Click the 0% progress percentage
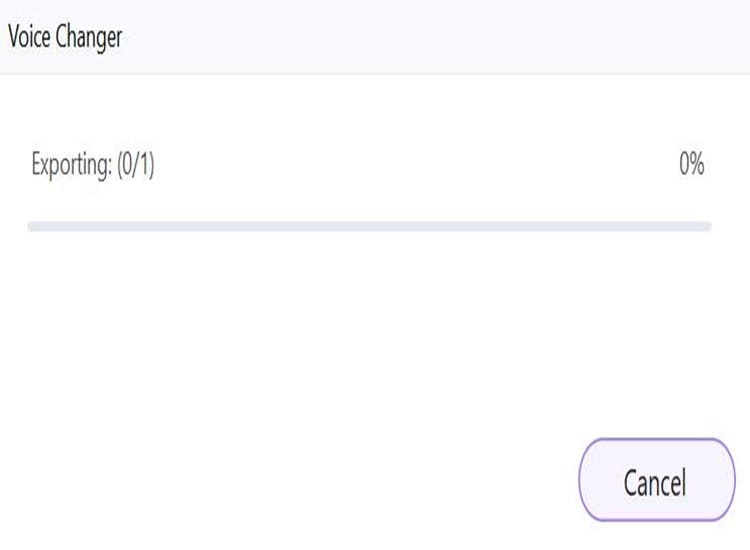 [691, 164]
